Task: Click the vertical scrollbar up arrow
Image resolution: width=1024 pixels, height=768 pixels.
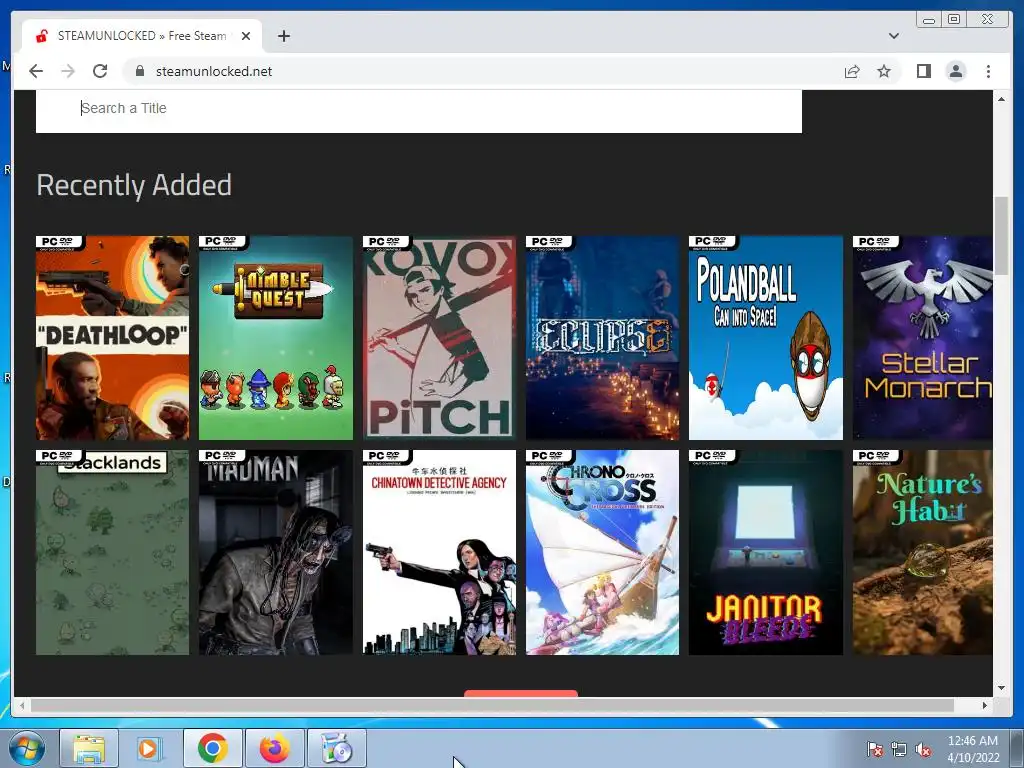Action: click(x=1001, y=99)
